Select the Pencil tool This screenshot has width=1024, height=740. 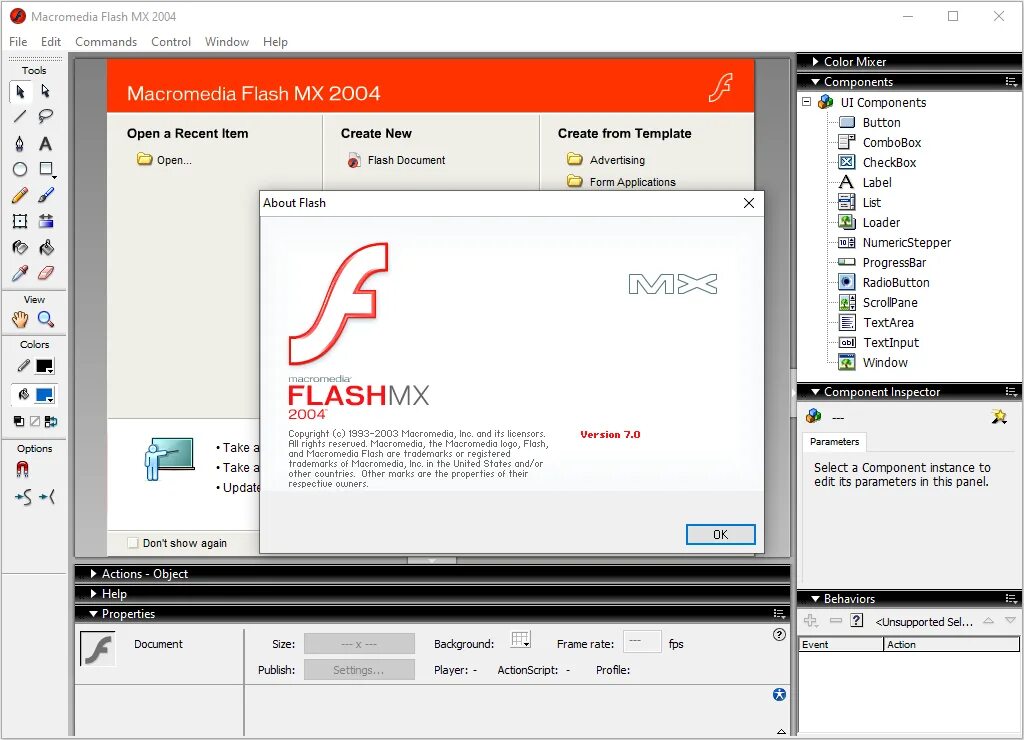(x=20, y=195)
